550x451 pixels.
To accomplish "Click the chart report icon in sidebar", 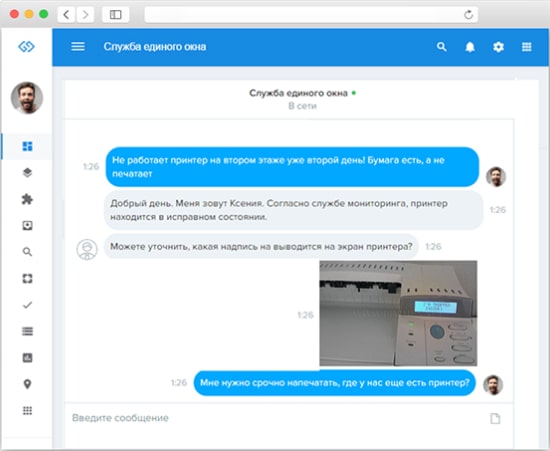I will pyautogui.click(x=27, y=358).
